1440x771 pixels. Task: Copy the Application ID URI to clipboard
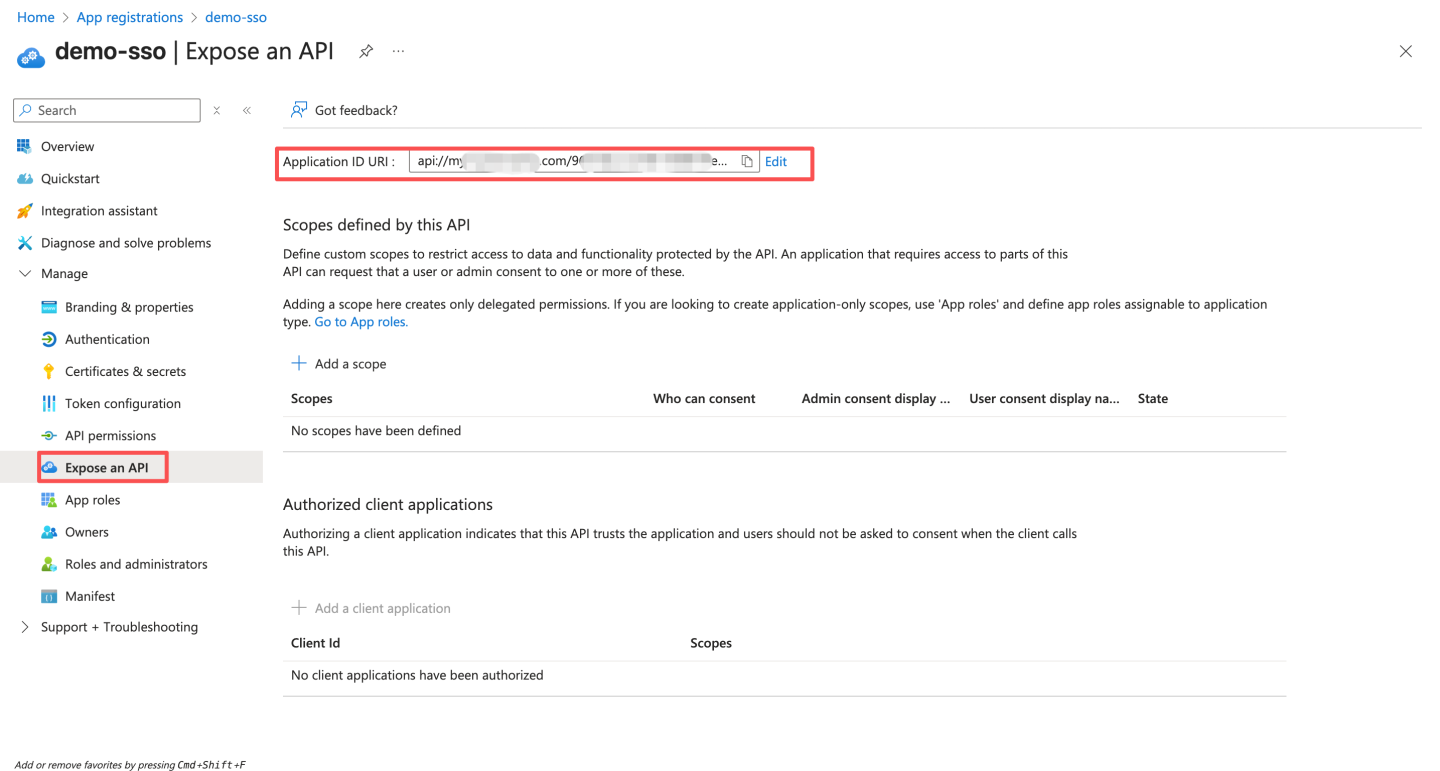click(747, 162)
